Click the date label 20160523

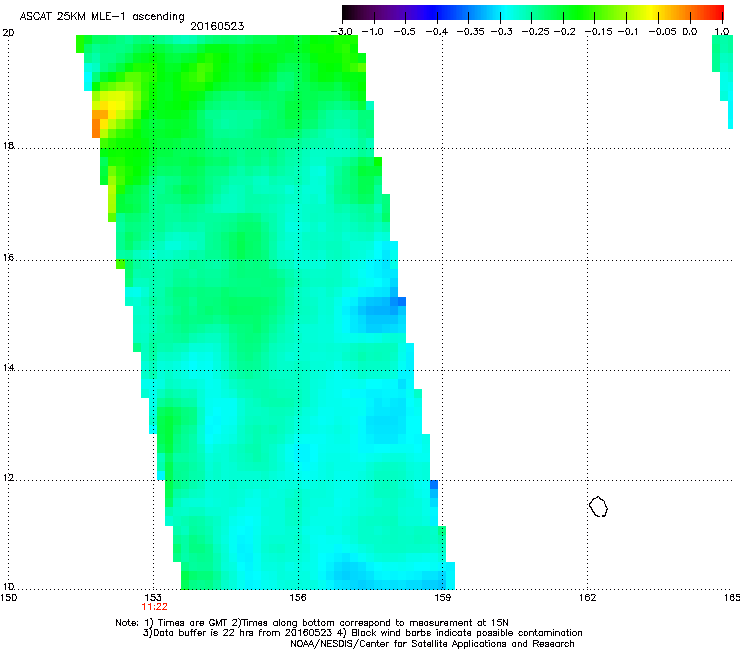coord(217,26)
